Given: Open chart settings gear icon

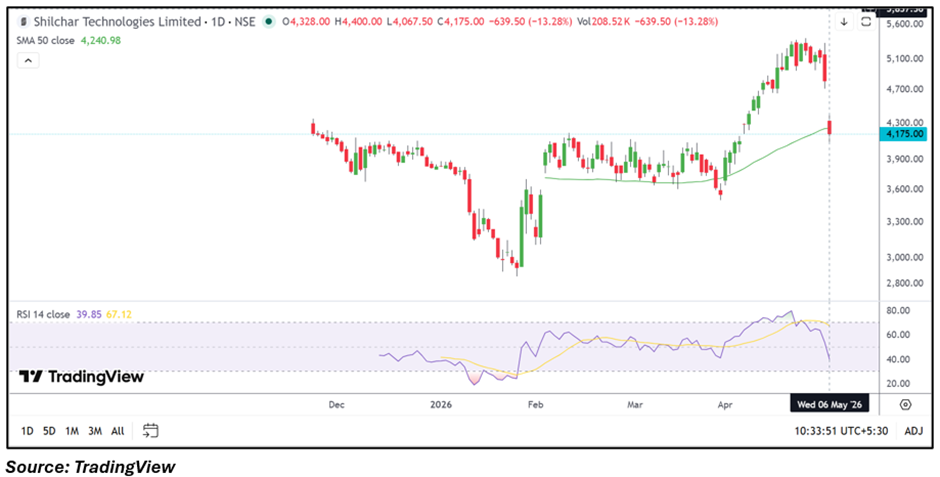Looking at the screenshot, I should point(905,404).
